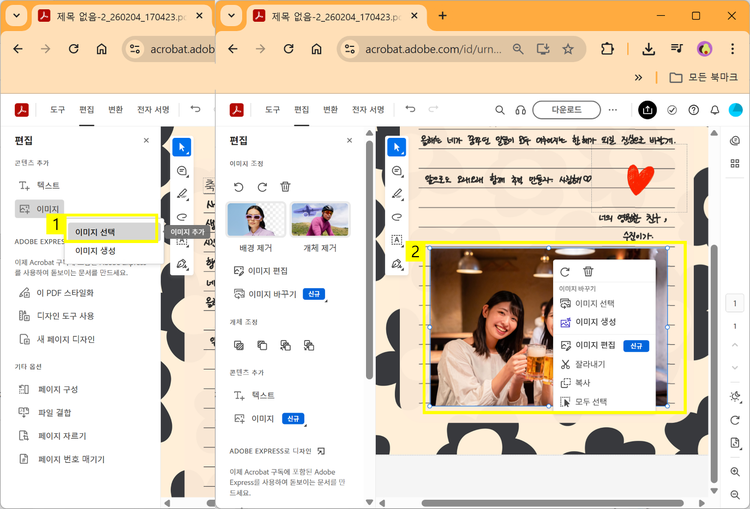Click rotate view icon on right sidebar

(735, 420)
